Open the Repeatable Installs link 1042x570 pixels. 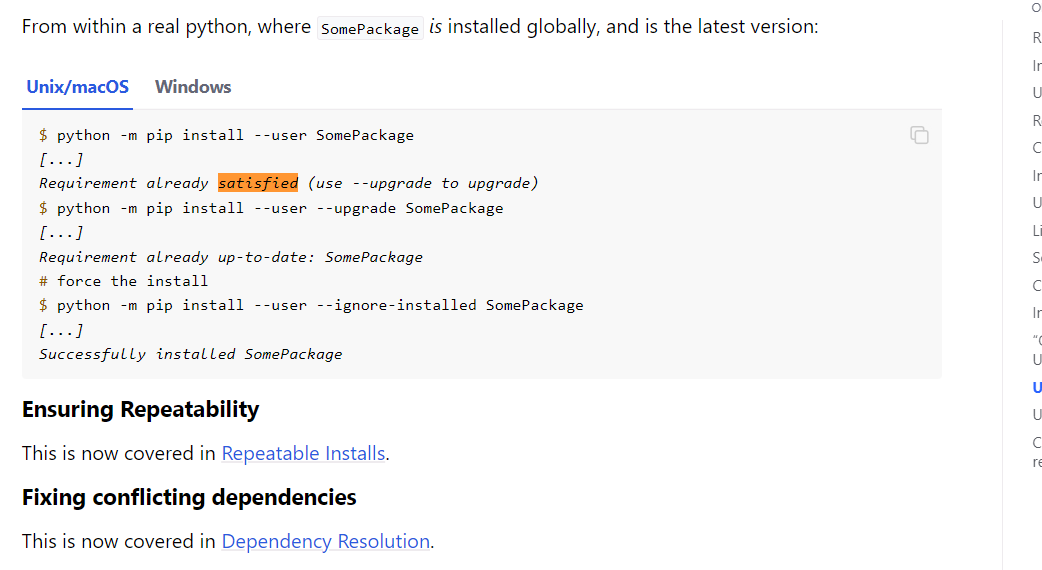(x=303, y=453)
